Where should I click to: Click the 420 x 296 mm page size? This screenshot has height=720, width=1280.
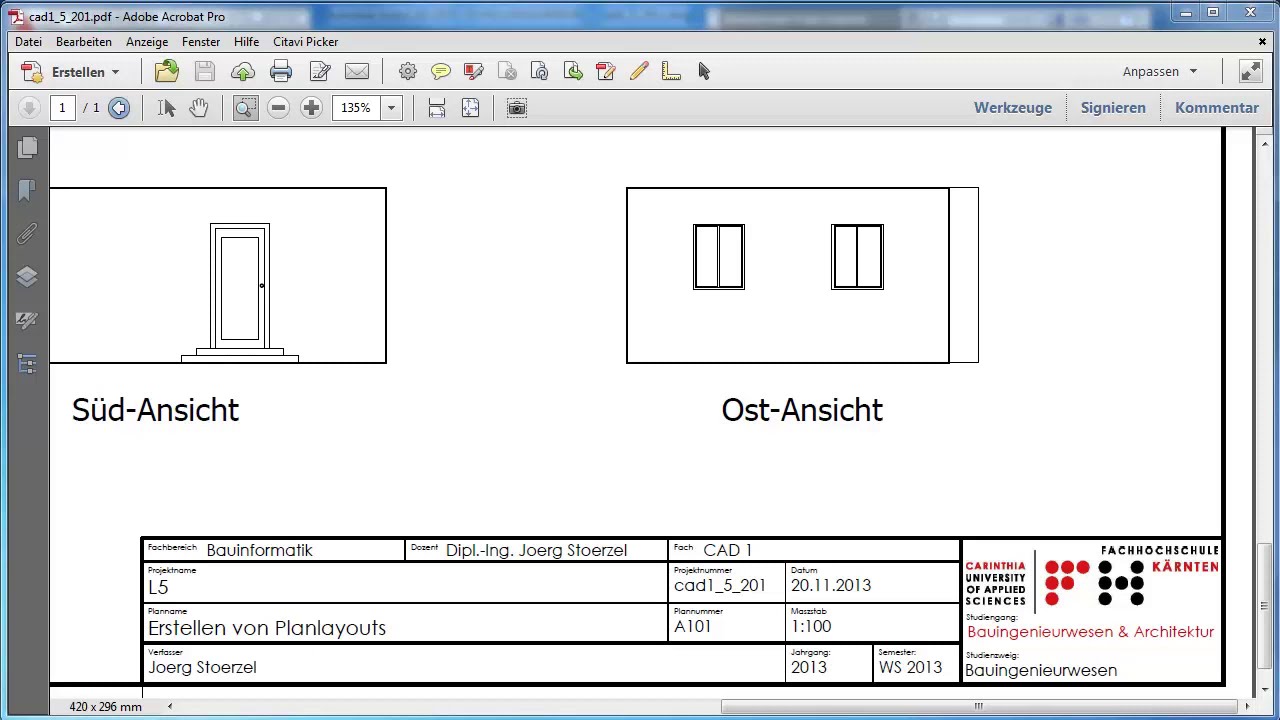pyautogui.click(x=105, y=707)
